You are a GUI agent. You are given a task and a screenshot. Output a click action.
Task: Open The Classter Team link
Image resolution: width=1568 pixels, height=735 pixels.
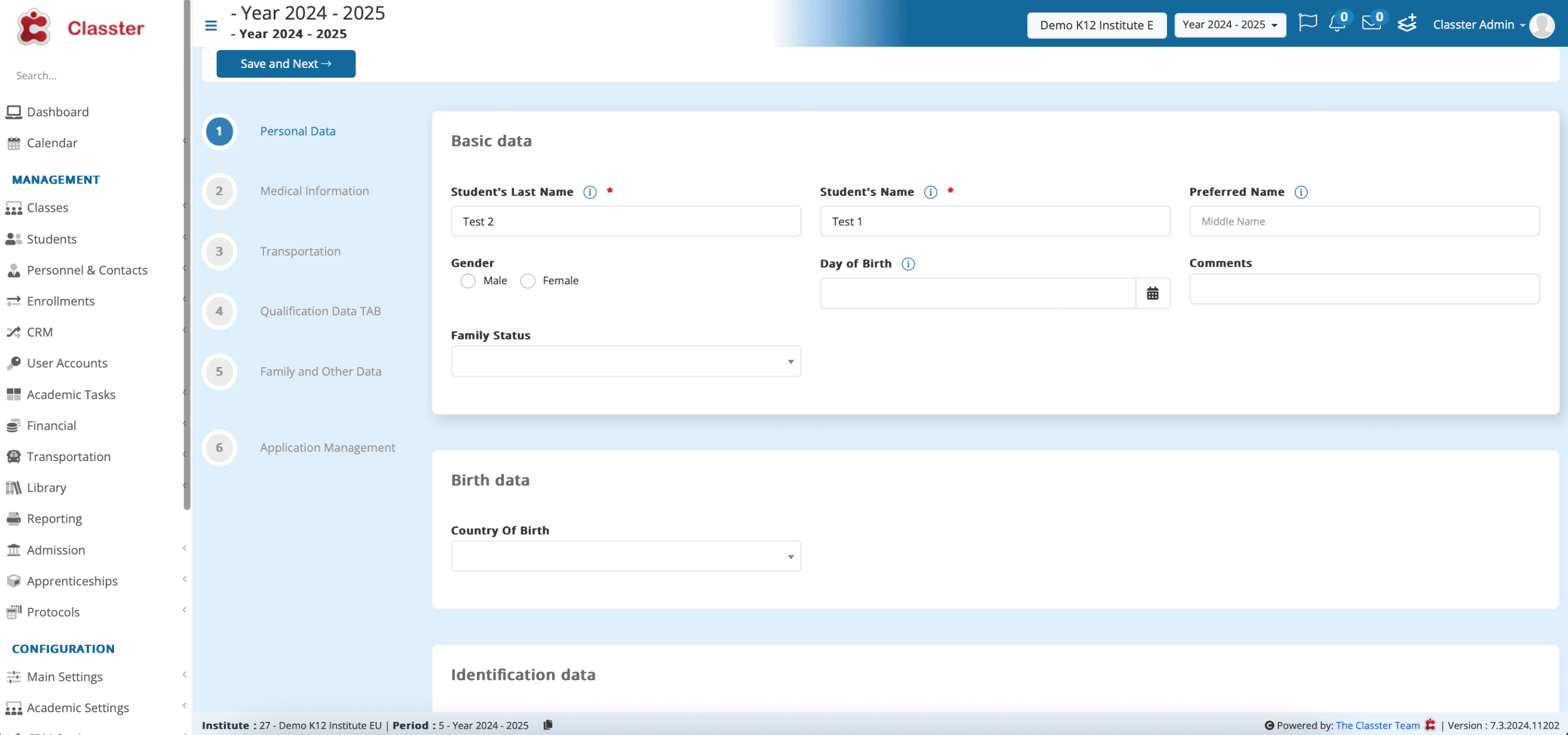pos(1377,725)
